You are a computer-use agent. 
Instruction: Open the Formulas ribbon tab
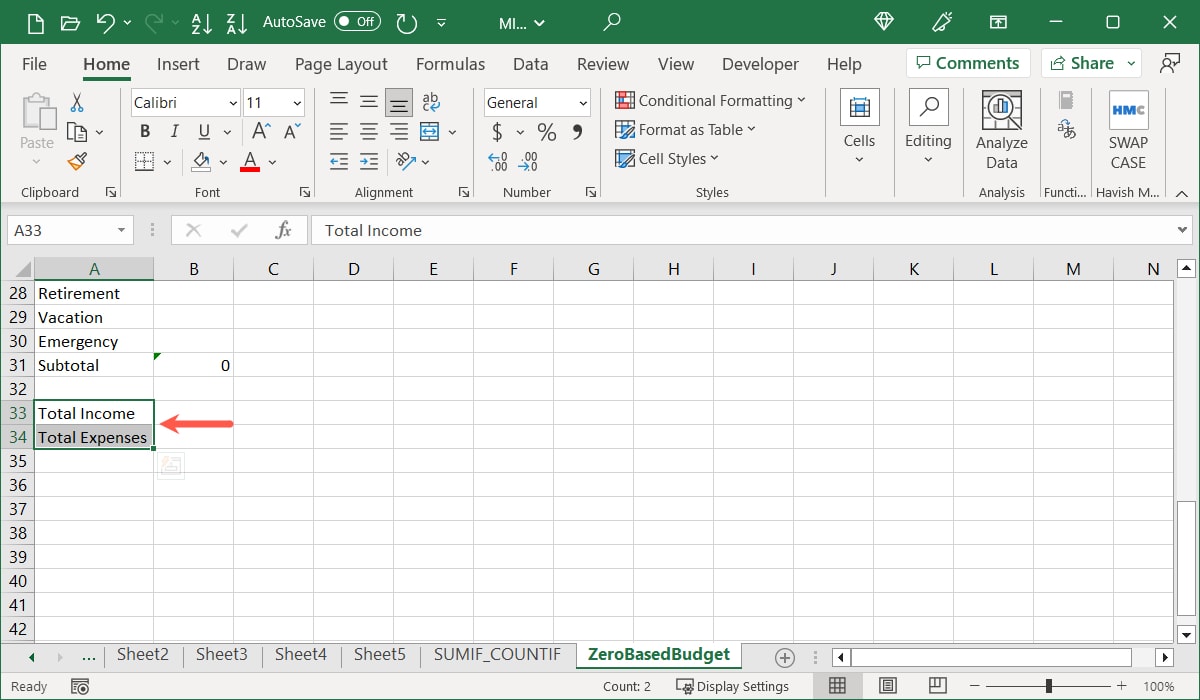[450, 64]
